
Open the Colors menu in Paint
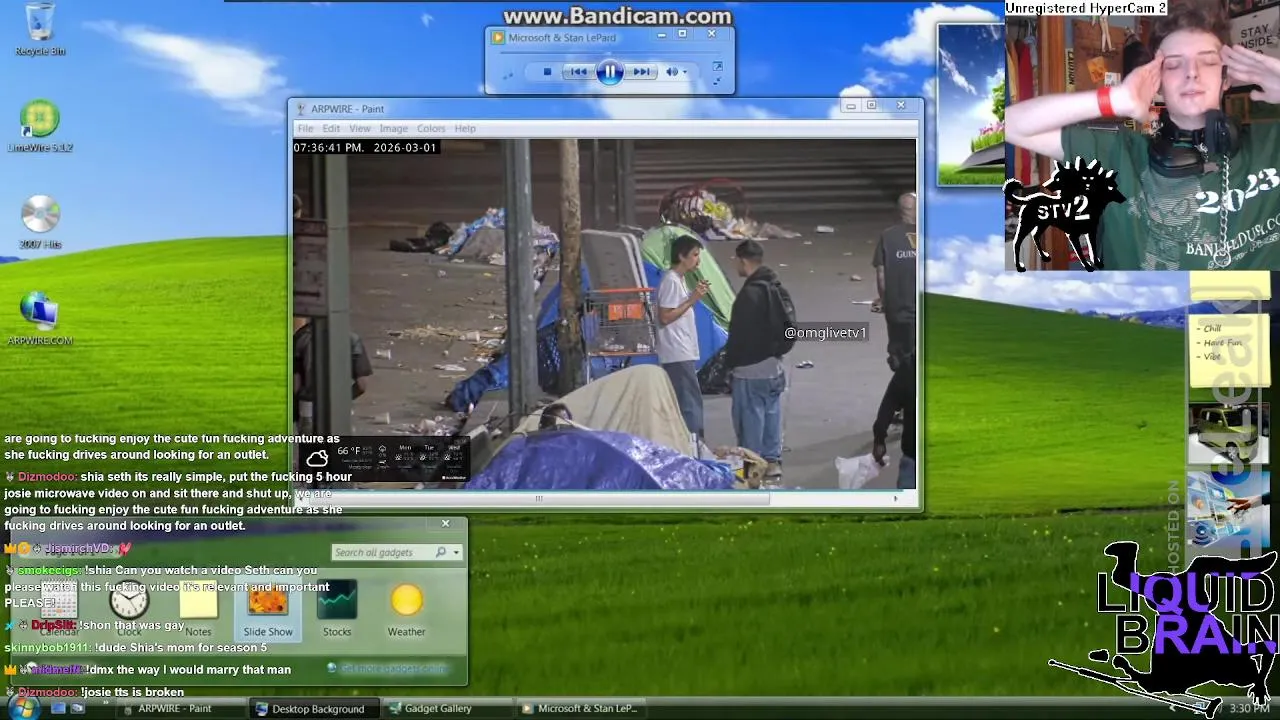[431, 129]
